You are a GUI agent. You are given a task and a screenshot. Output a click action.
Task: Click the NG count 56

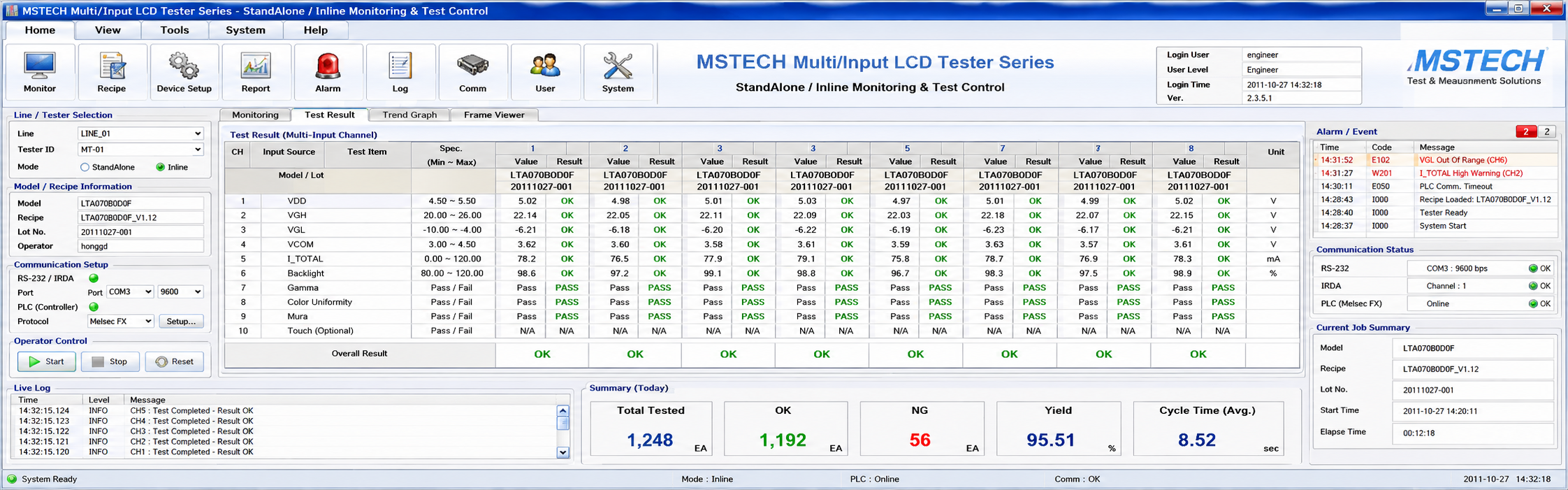920,440
